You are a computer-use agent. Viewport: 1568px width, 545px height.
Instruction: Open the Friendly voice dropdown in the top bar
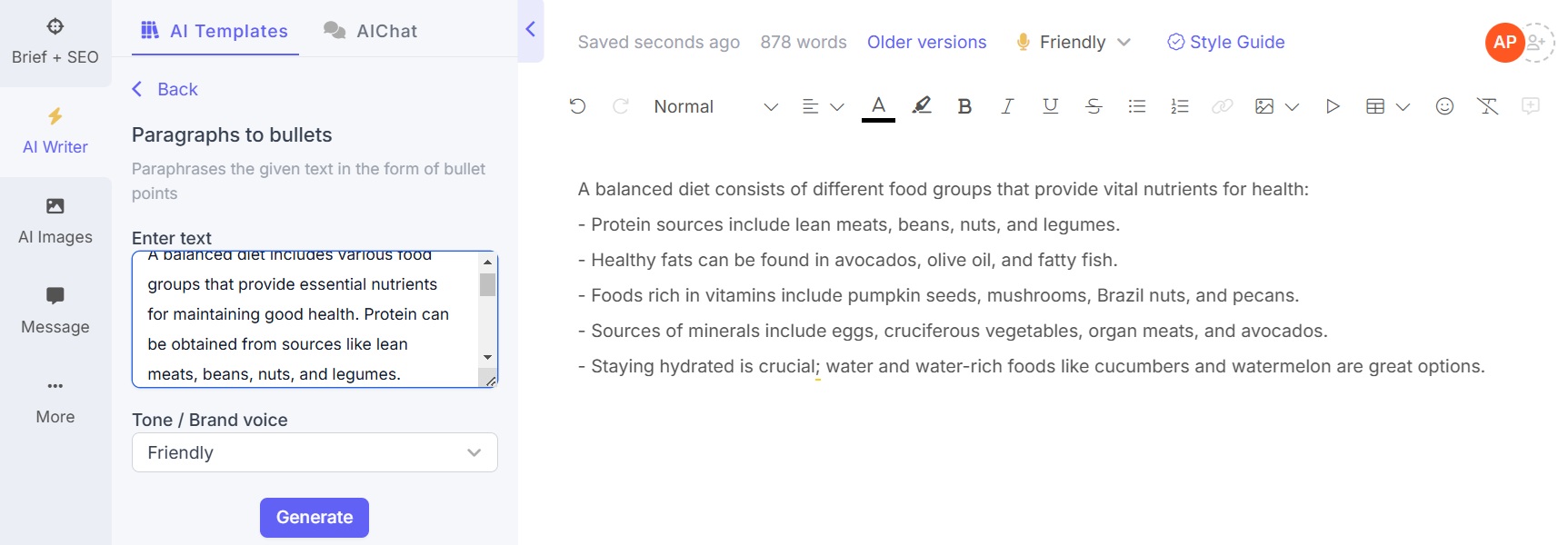[x=1074, y=42]
